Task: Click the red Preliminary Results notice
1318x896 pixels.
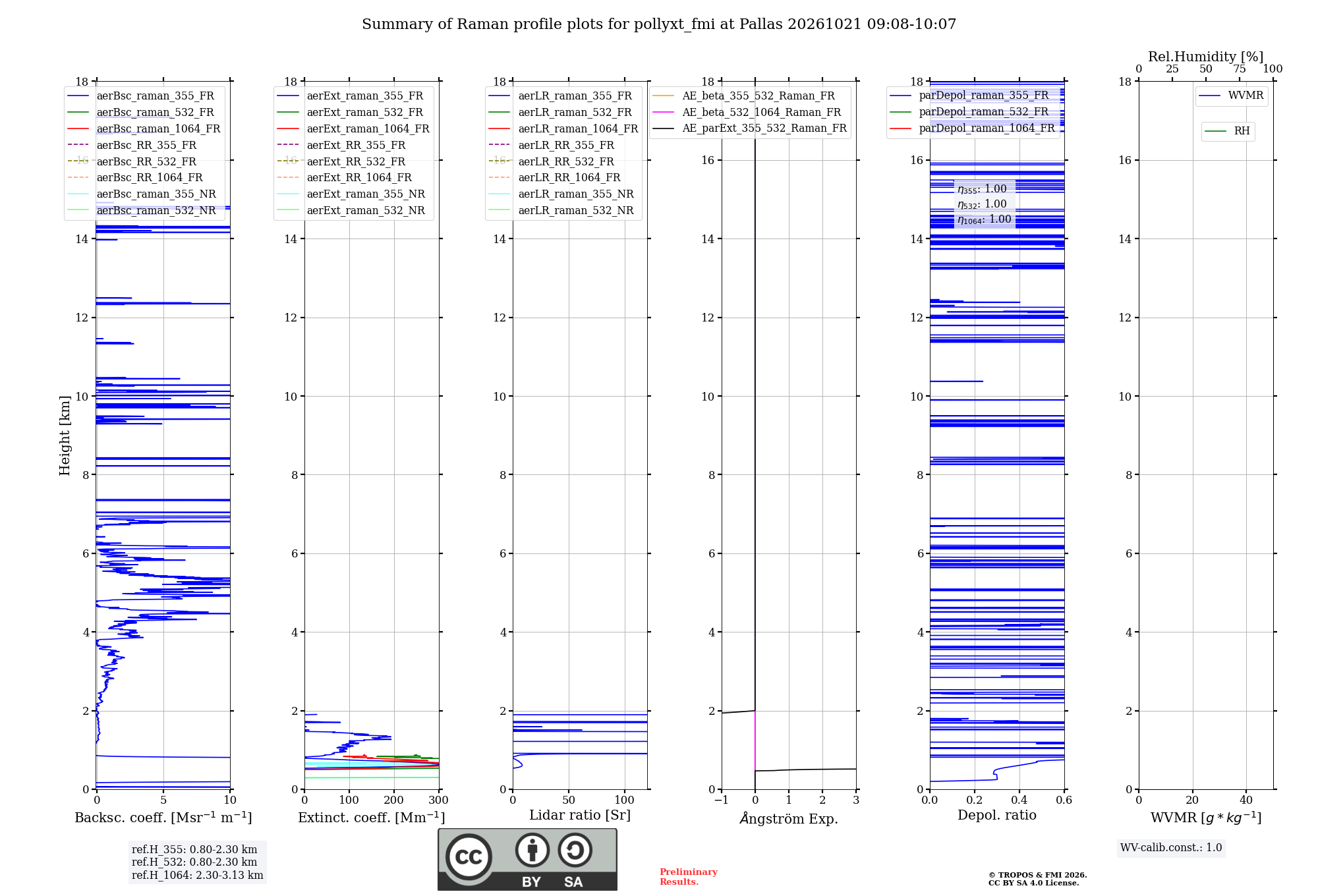Action: tap(689, 877)
